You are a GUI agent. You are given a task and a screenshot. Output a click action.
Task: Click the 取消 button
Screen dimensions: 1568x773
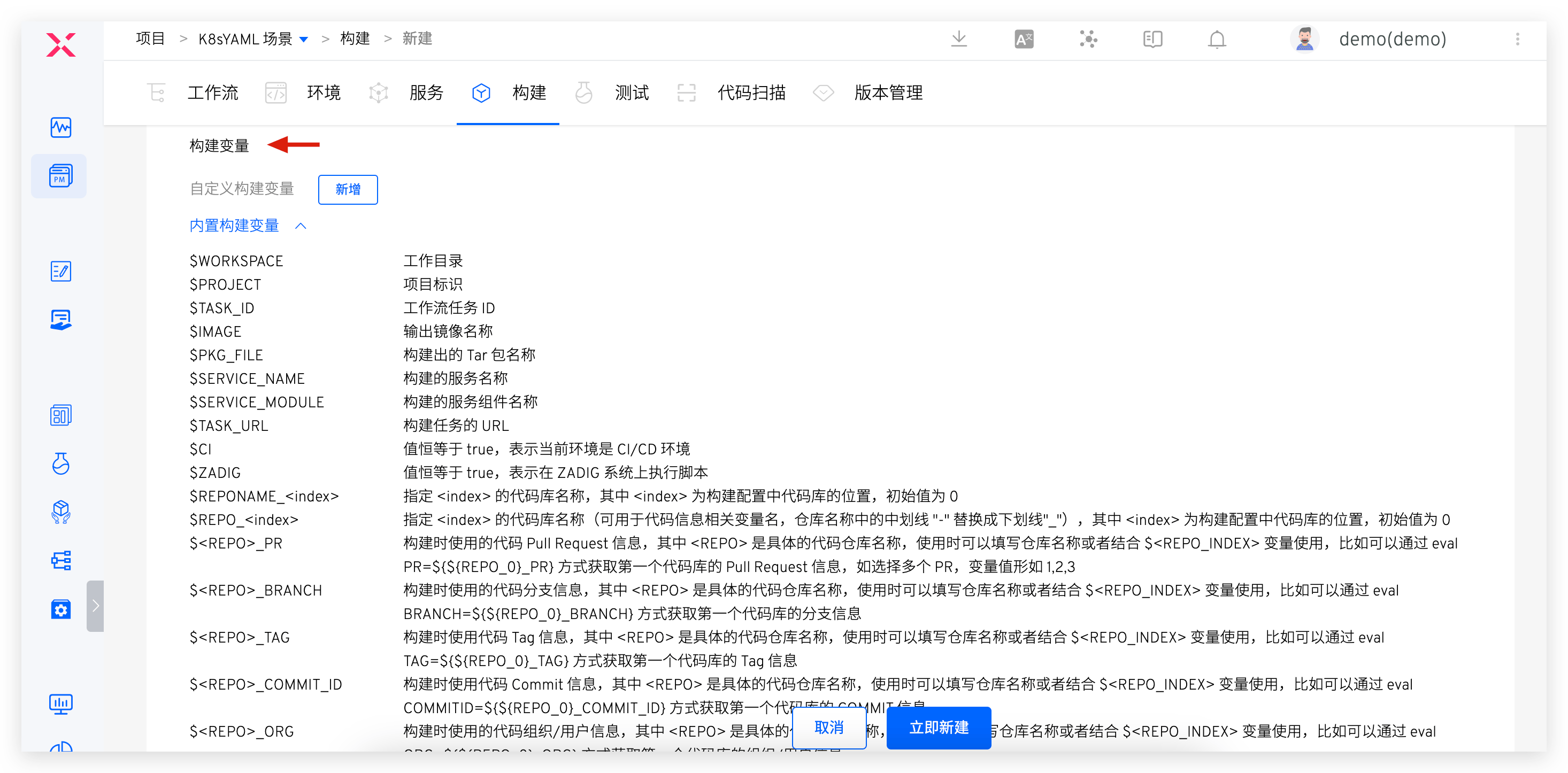click(829, 728)
